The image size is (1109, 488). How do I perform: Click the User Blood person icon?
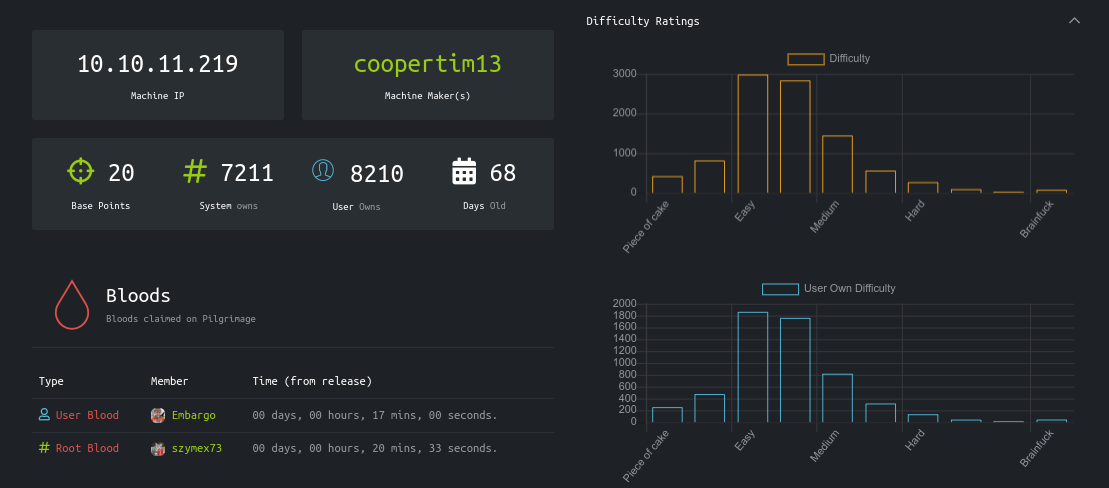tap(44, 415)
